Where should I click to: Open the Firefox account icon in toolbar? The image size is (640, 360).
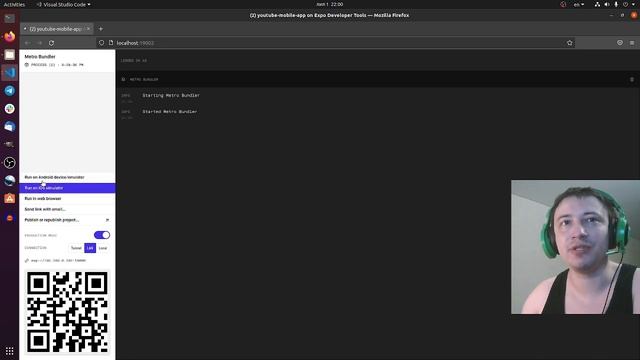[x=620, y=42]
